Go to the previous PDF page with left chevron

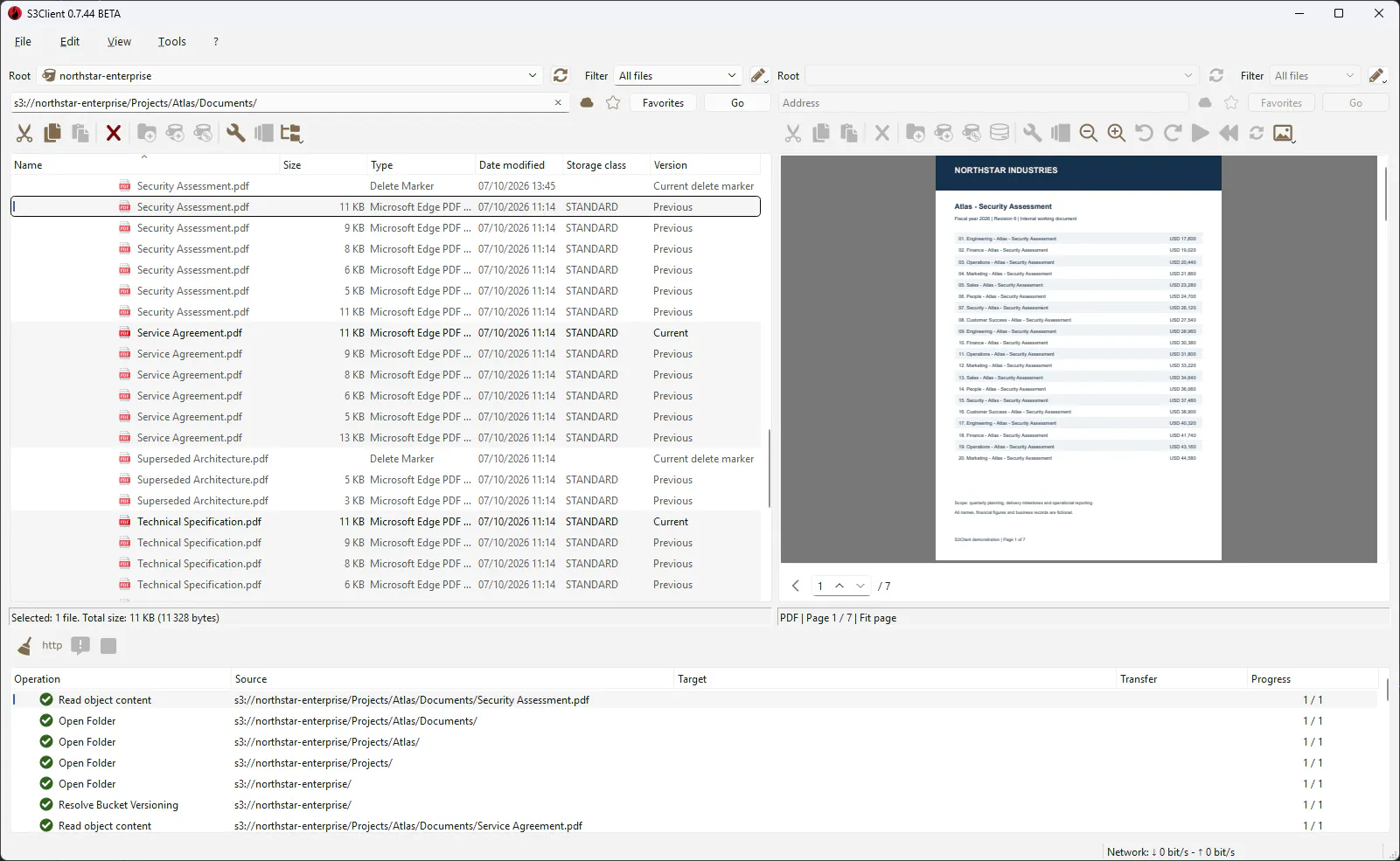pyautogui.click(x=796, y=586)
